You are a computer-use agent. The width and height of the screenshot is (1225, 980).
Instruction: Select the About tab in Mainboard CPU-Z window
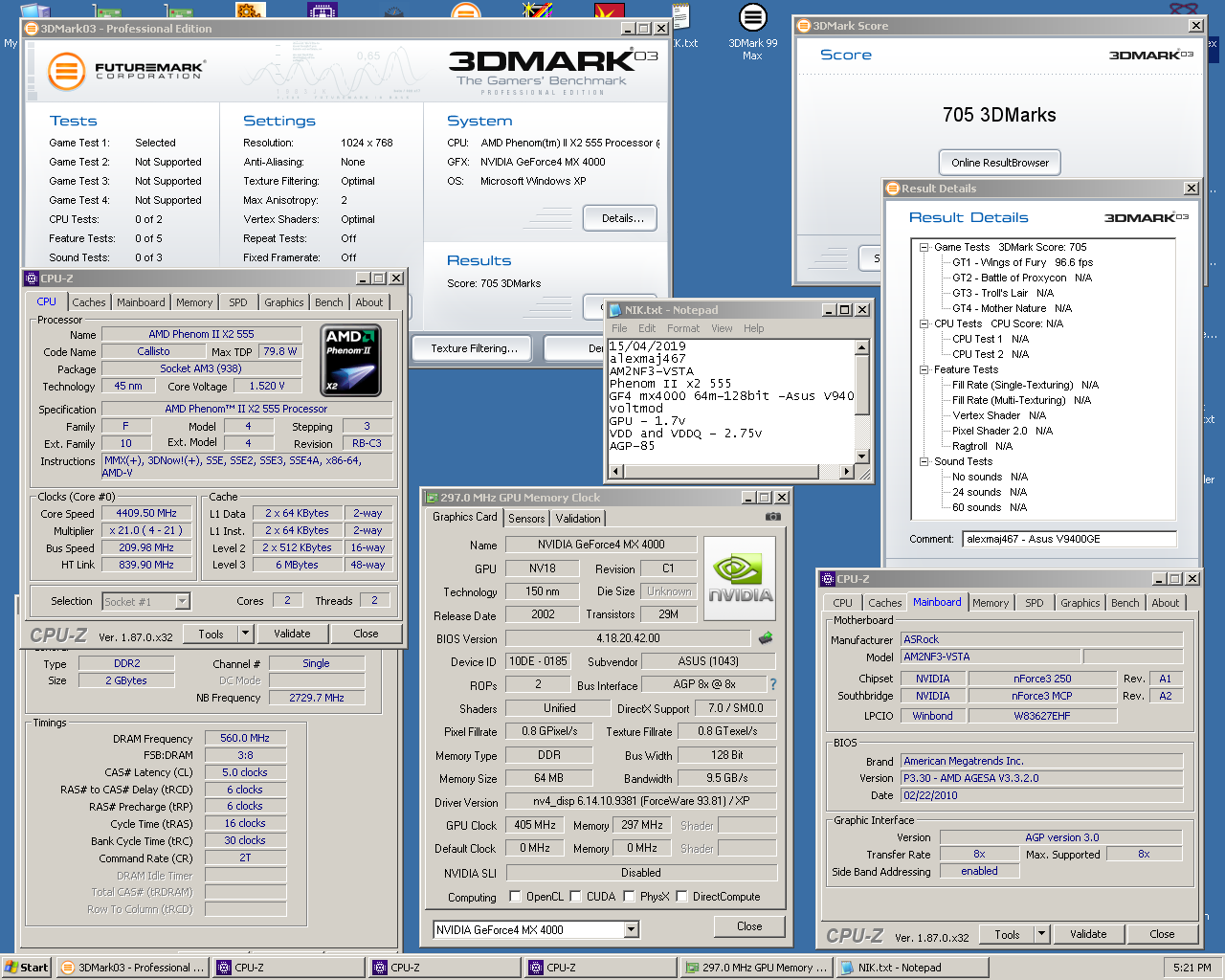[x=1165, y=603]
